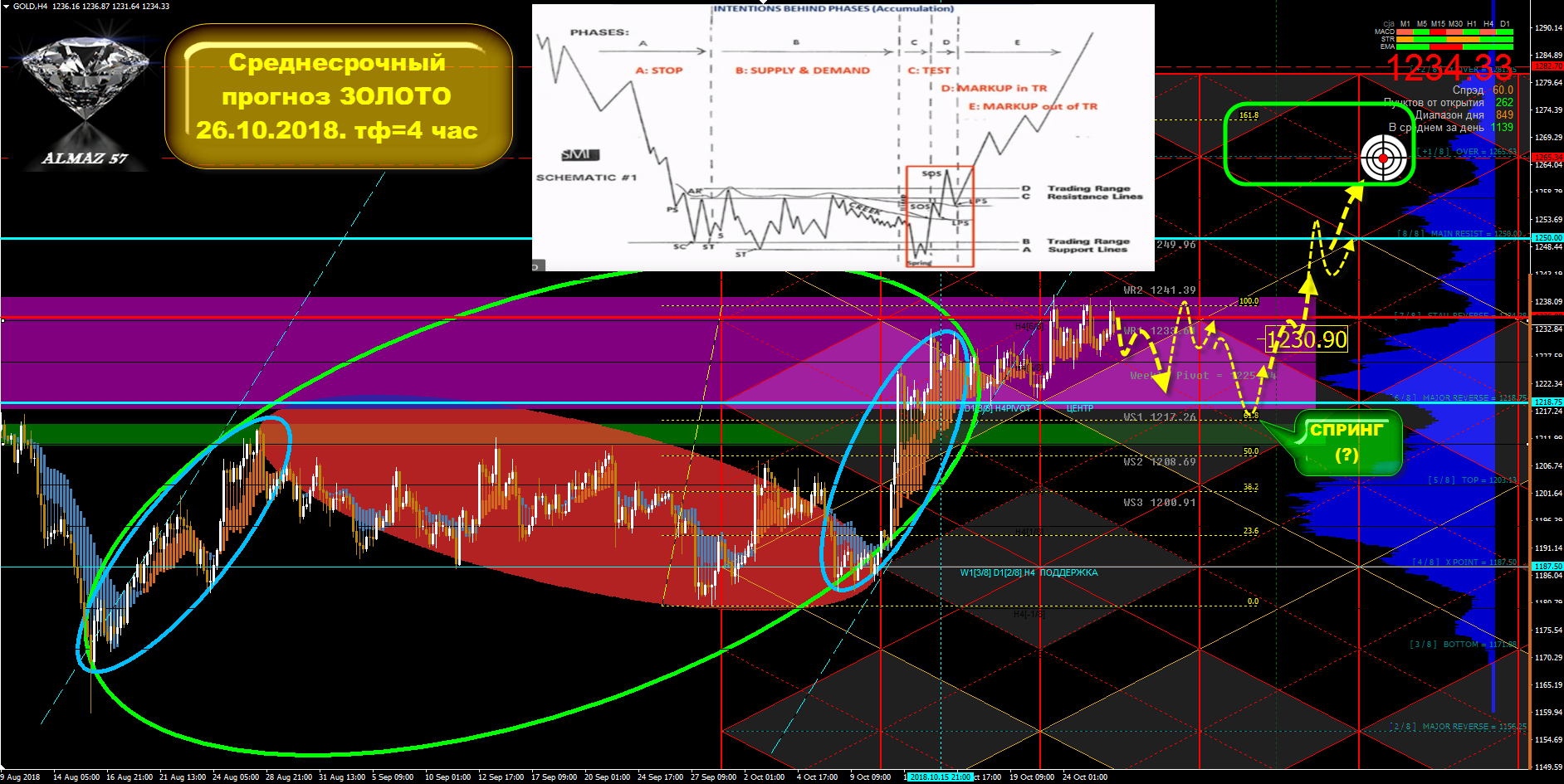
Task: Click the EMA M15 red signal cell
Action: coord(1438,46)
